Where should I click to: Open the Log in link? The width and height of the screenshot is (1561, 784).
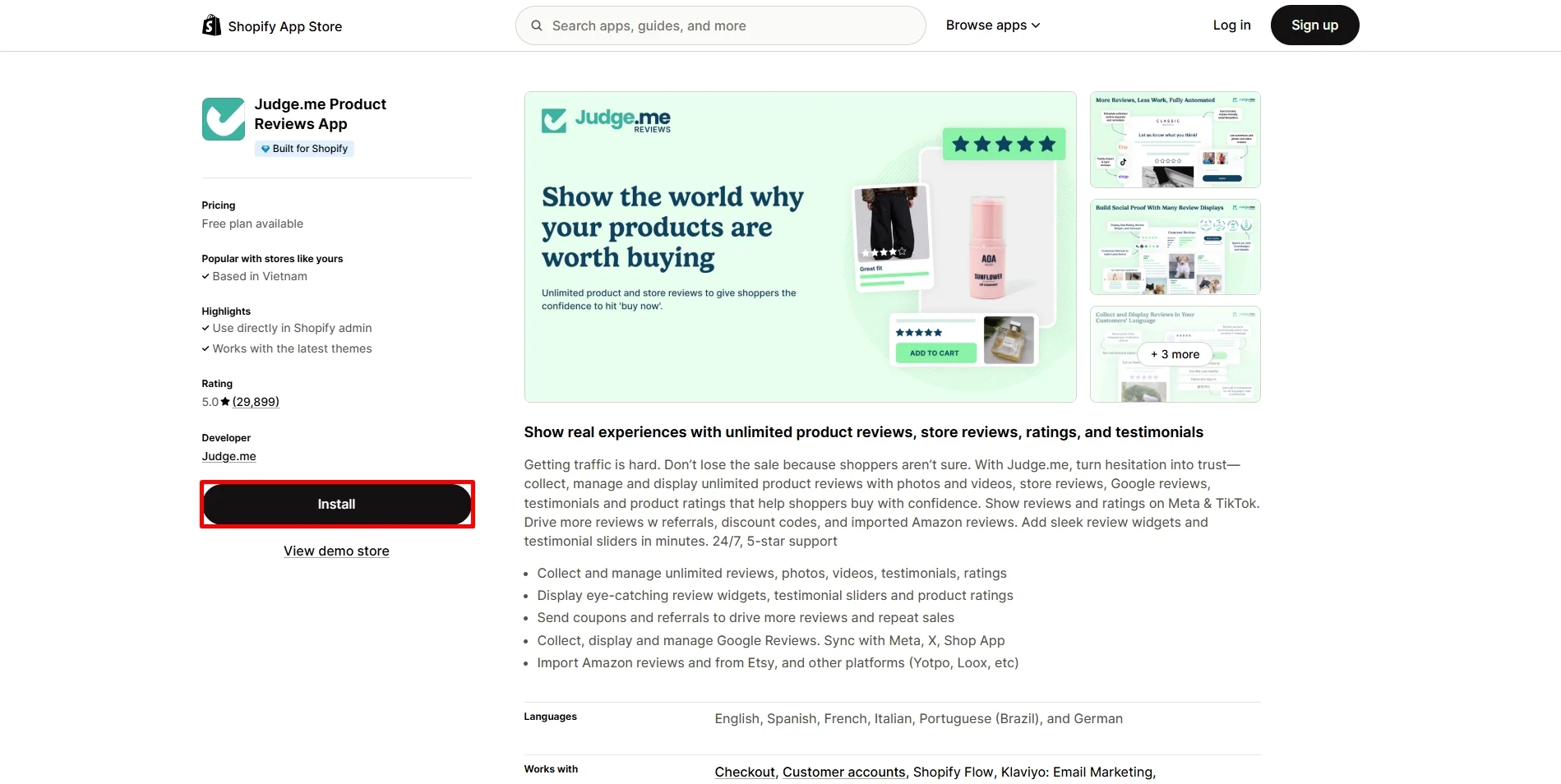click(x=1231, y=25)
